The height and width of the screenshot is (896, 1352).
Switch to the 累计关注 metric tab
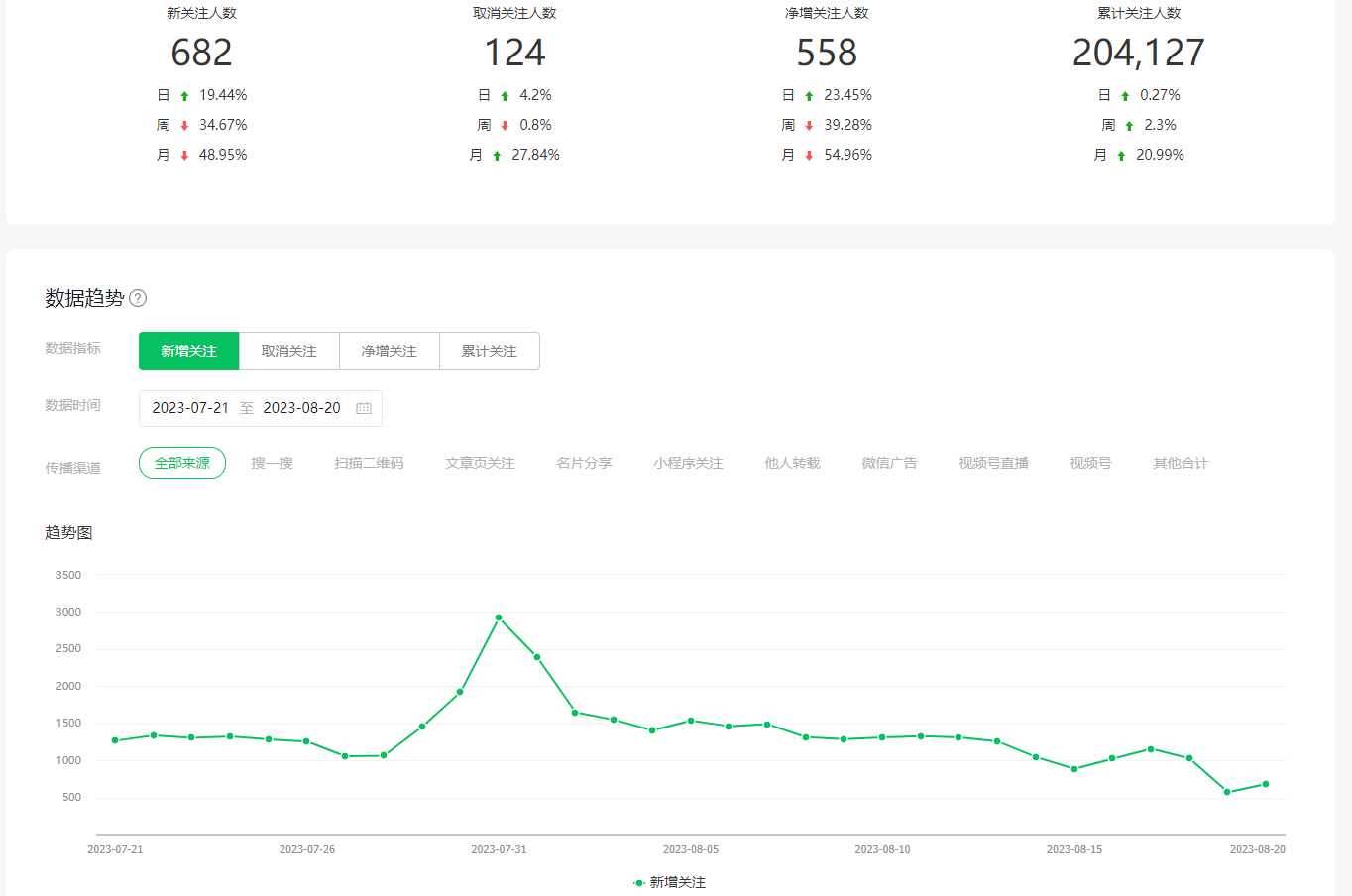489,351
